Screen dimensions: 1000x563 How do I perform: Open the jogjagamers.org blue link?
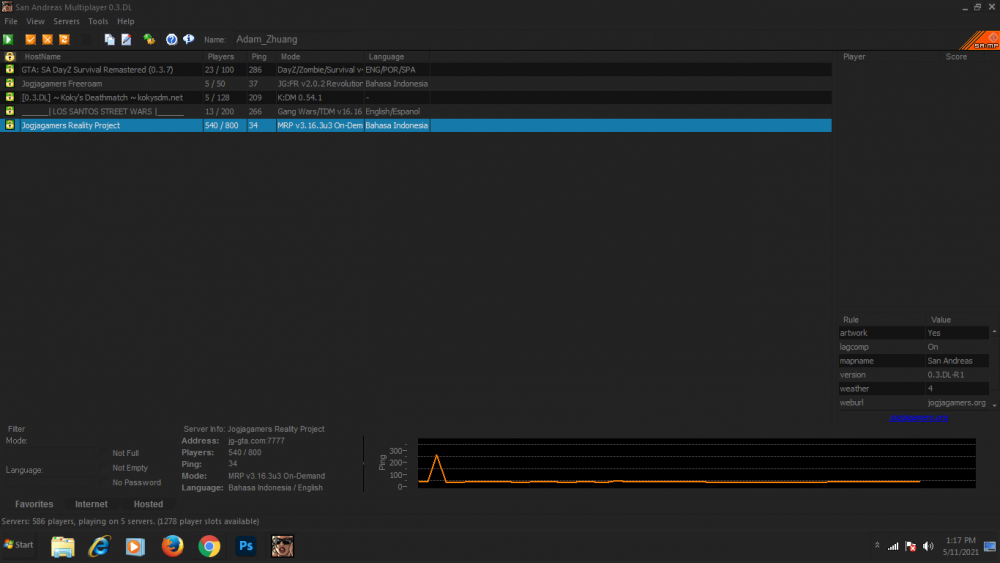click(919, 418)
